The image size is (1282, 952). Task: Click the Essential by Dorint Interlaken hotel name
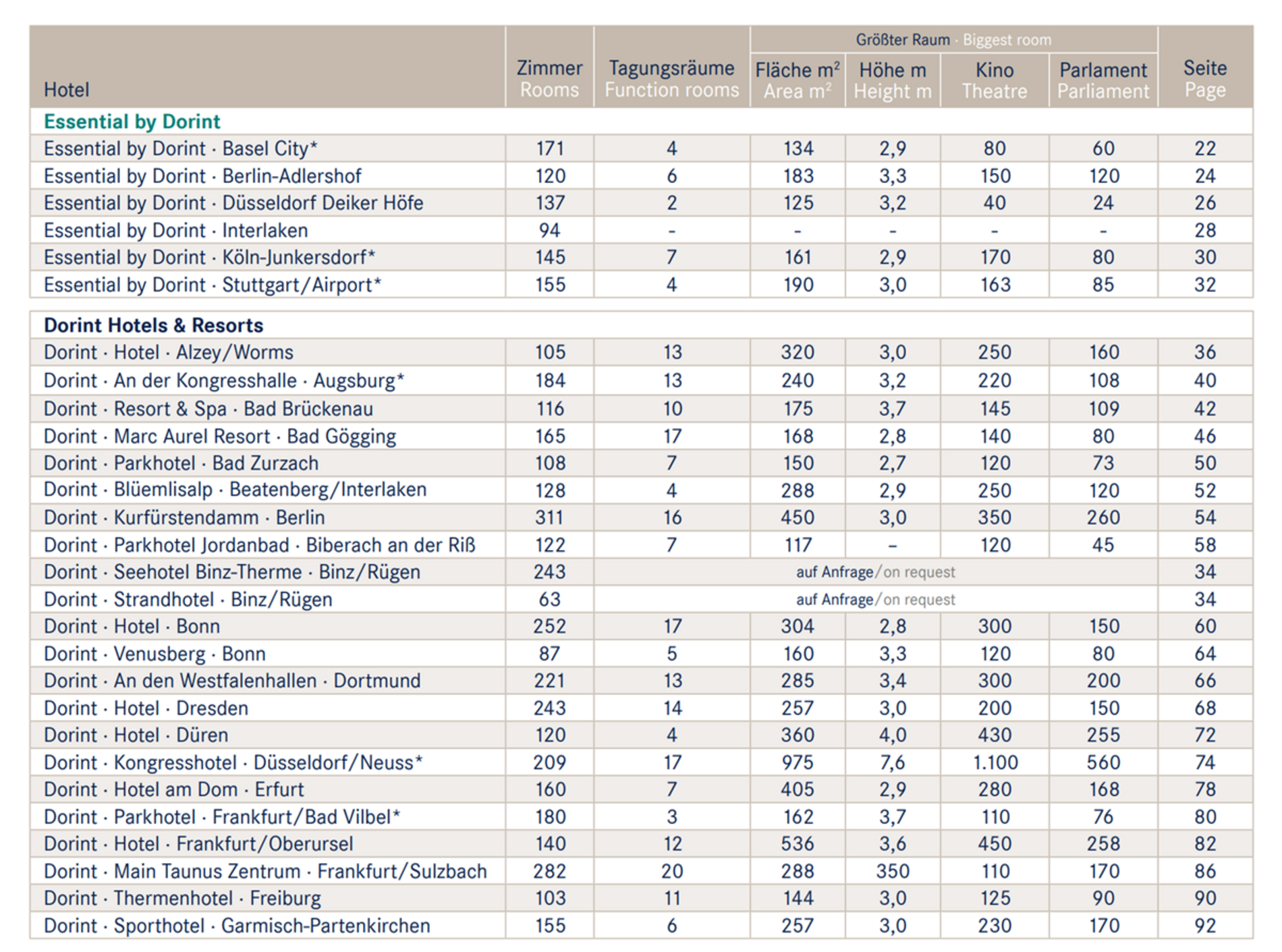(175, 231)
